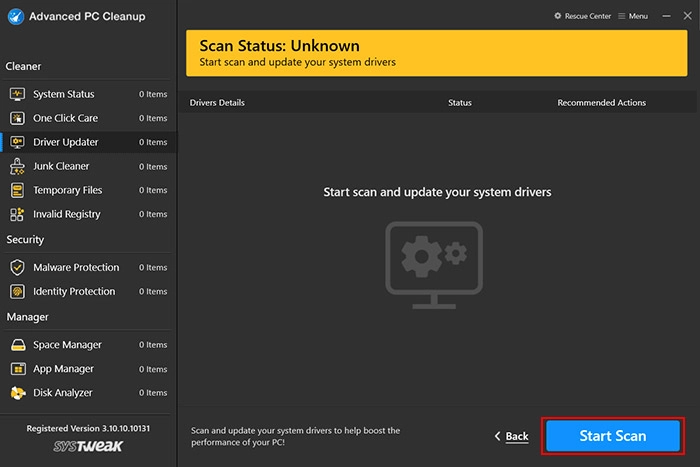Screen dimensions: 700x467
Task: Click the Security section heading
Action: coord(25,240)
